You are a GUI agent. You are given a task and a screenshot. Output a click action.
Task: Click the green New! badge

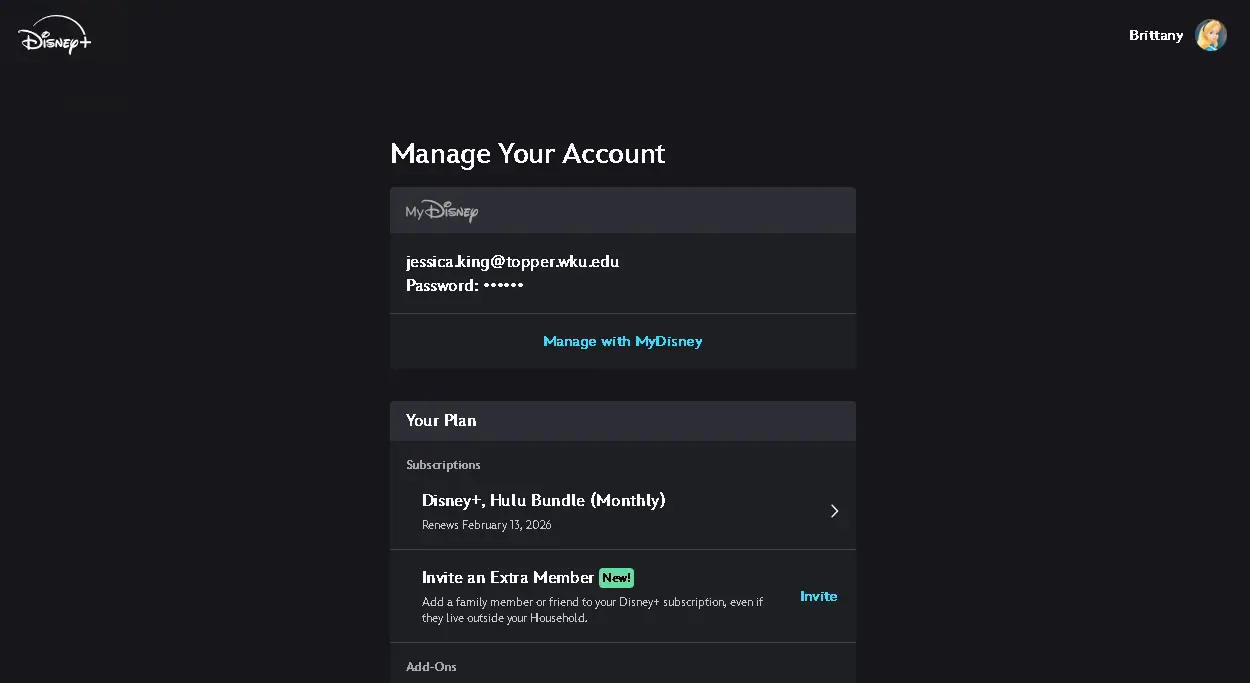(x=616, y=578)
